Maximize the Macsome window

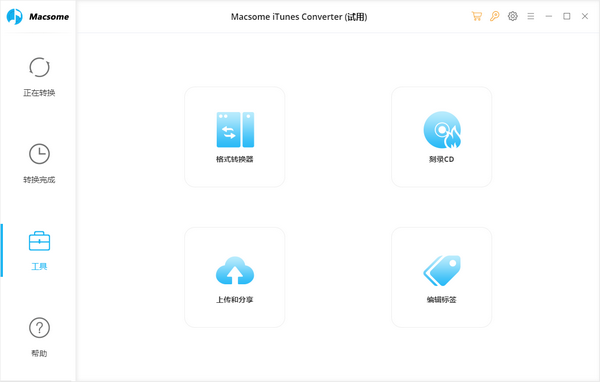pyautogui.click(x=567, y=16)
